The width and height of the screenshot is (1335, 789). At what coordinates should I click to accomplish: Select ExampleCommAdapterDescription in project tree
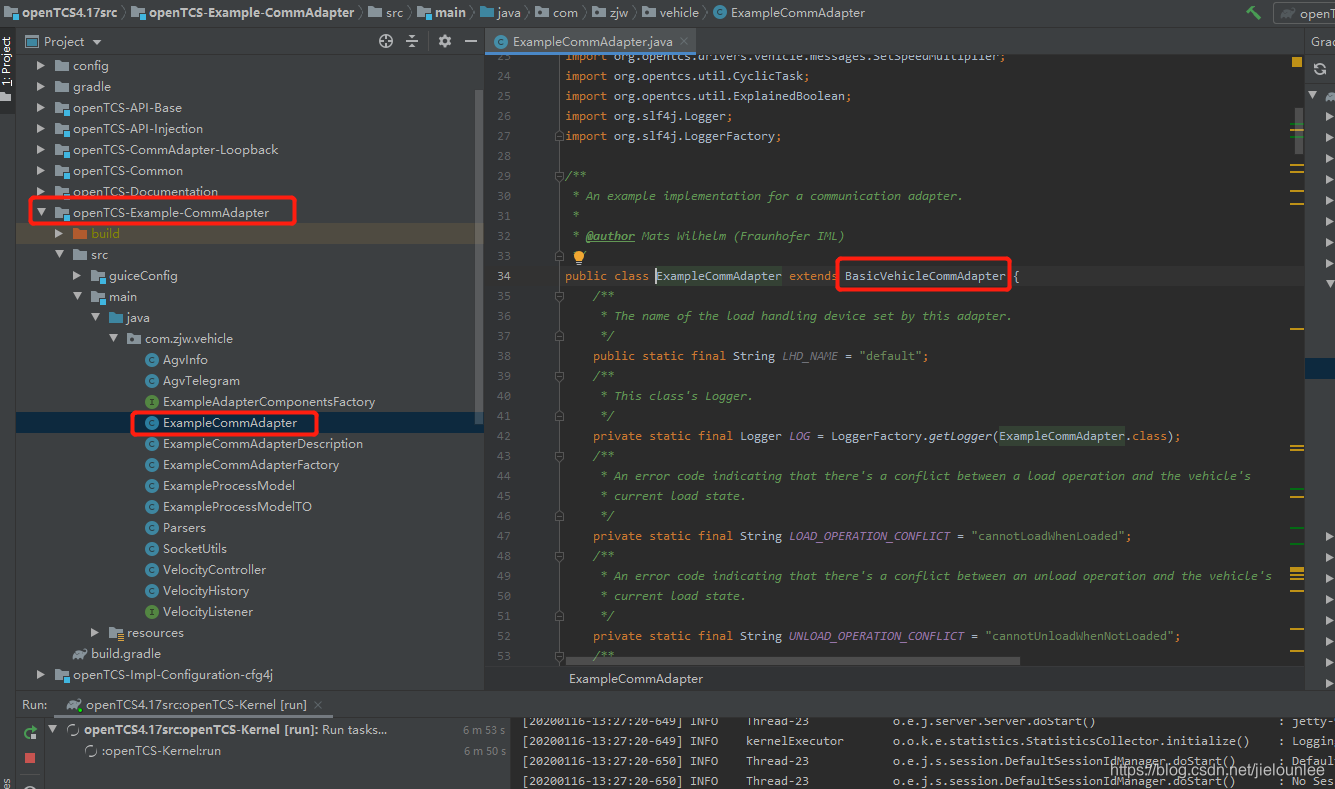(263, 444)
